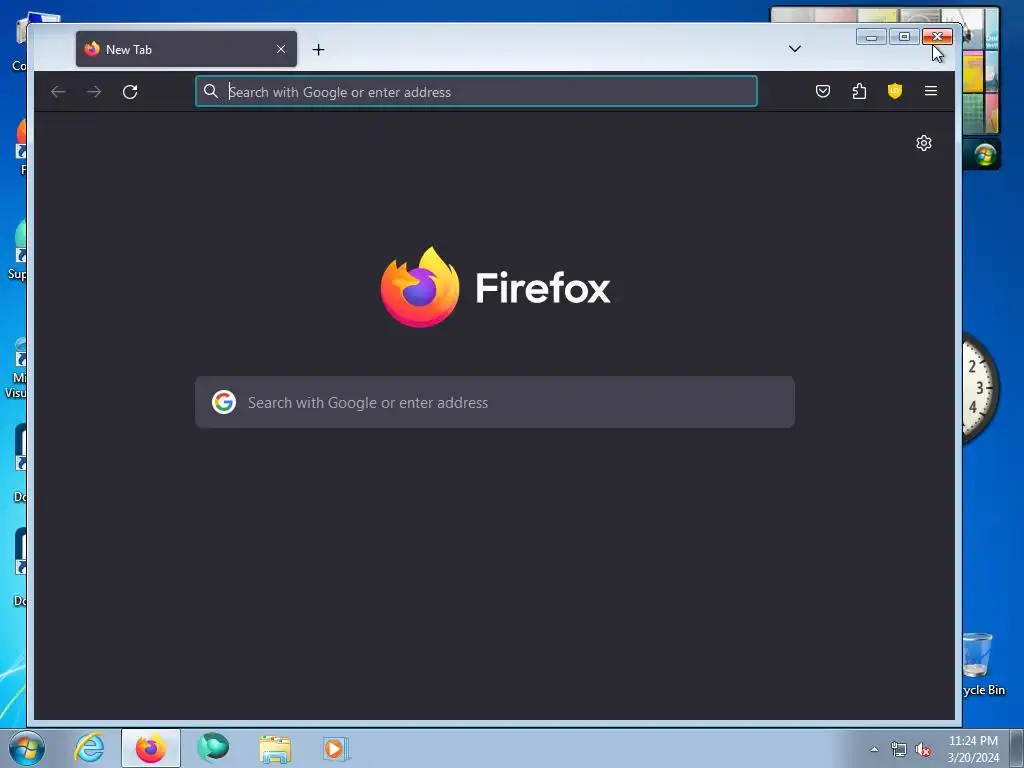
Task: Click the network status tray icon
Action: click(899, 750)
